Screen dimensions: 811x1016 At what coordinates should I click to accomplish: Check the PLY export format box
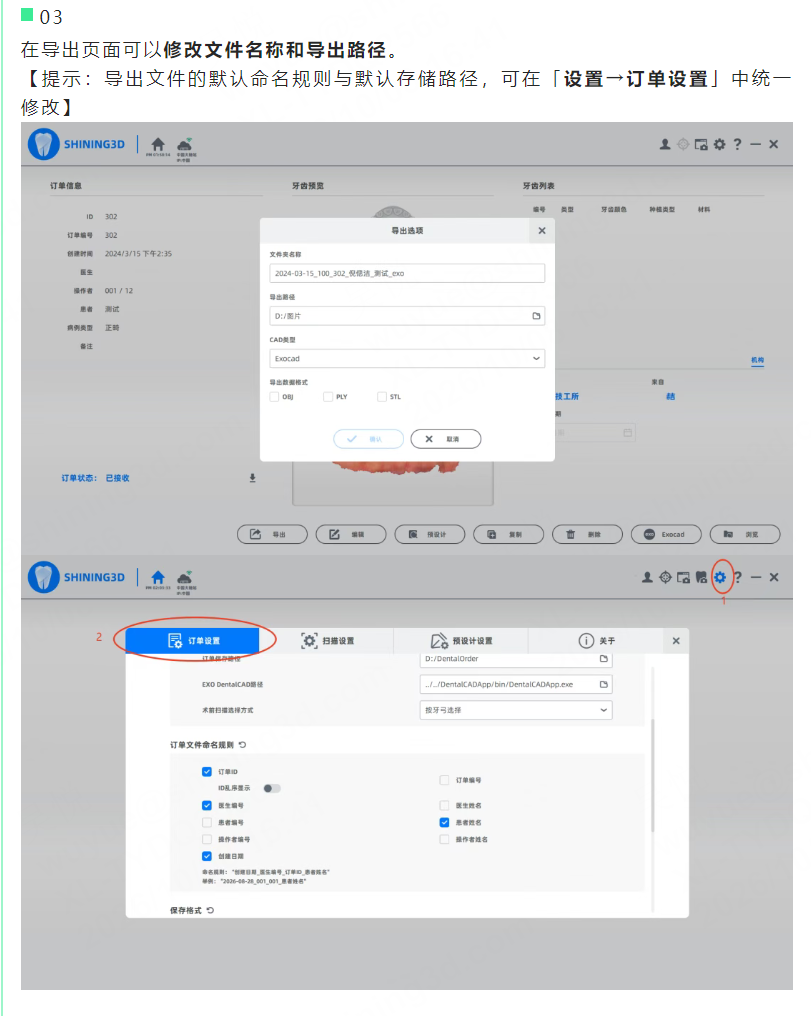point(328,397)
